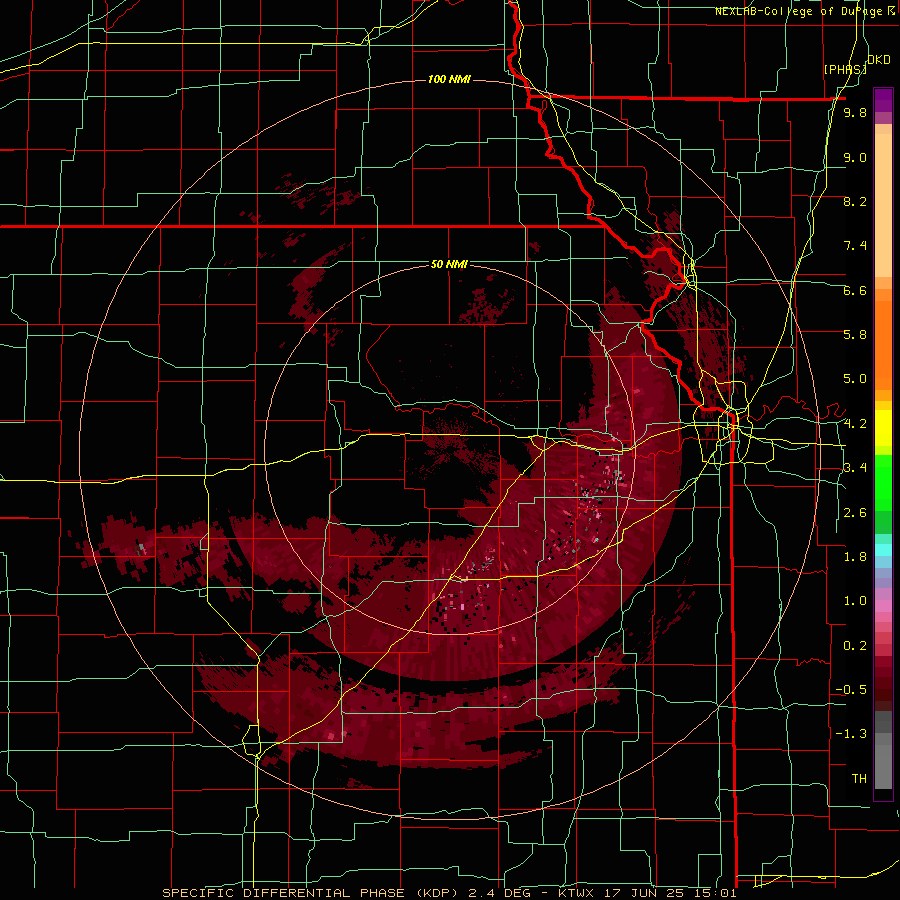This screenshot has width=900, height=900.
Task: Click the 4.2 scale value
Action: click(x=855, y=424)
